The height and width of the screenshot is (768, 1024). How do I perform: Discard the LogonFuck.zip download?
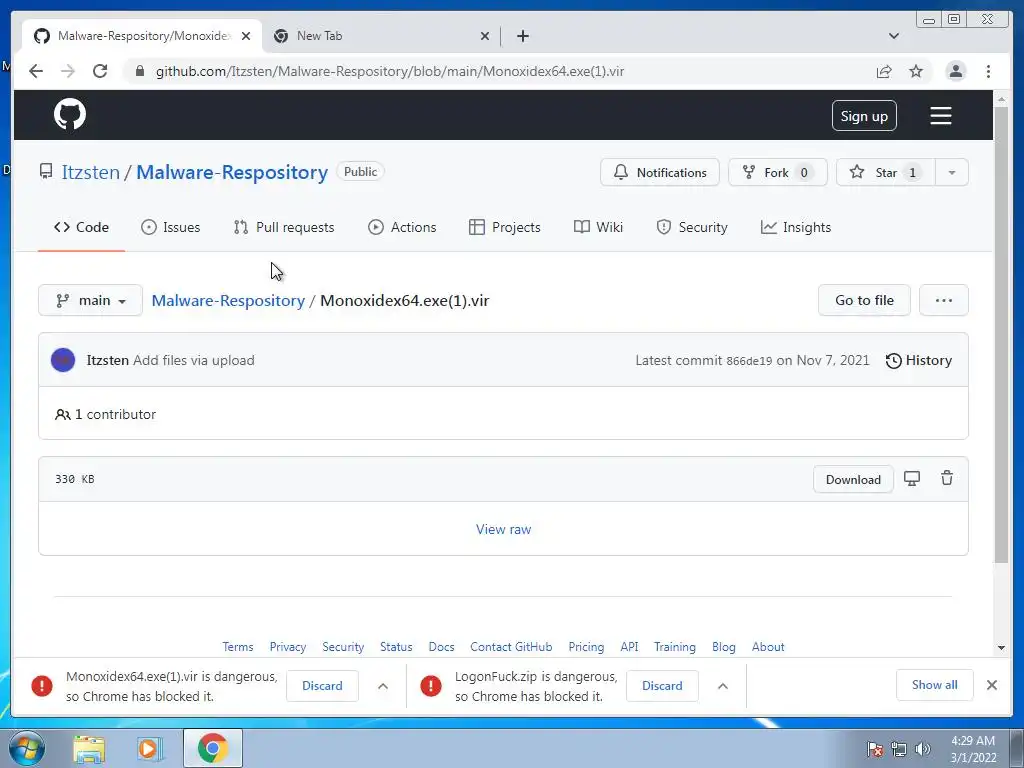click(x=662, y=686)
